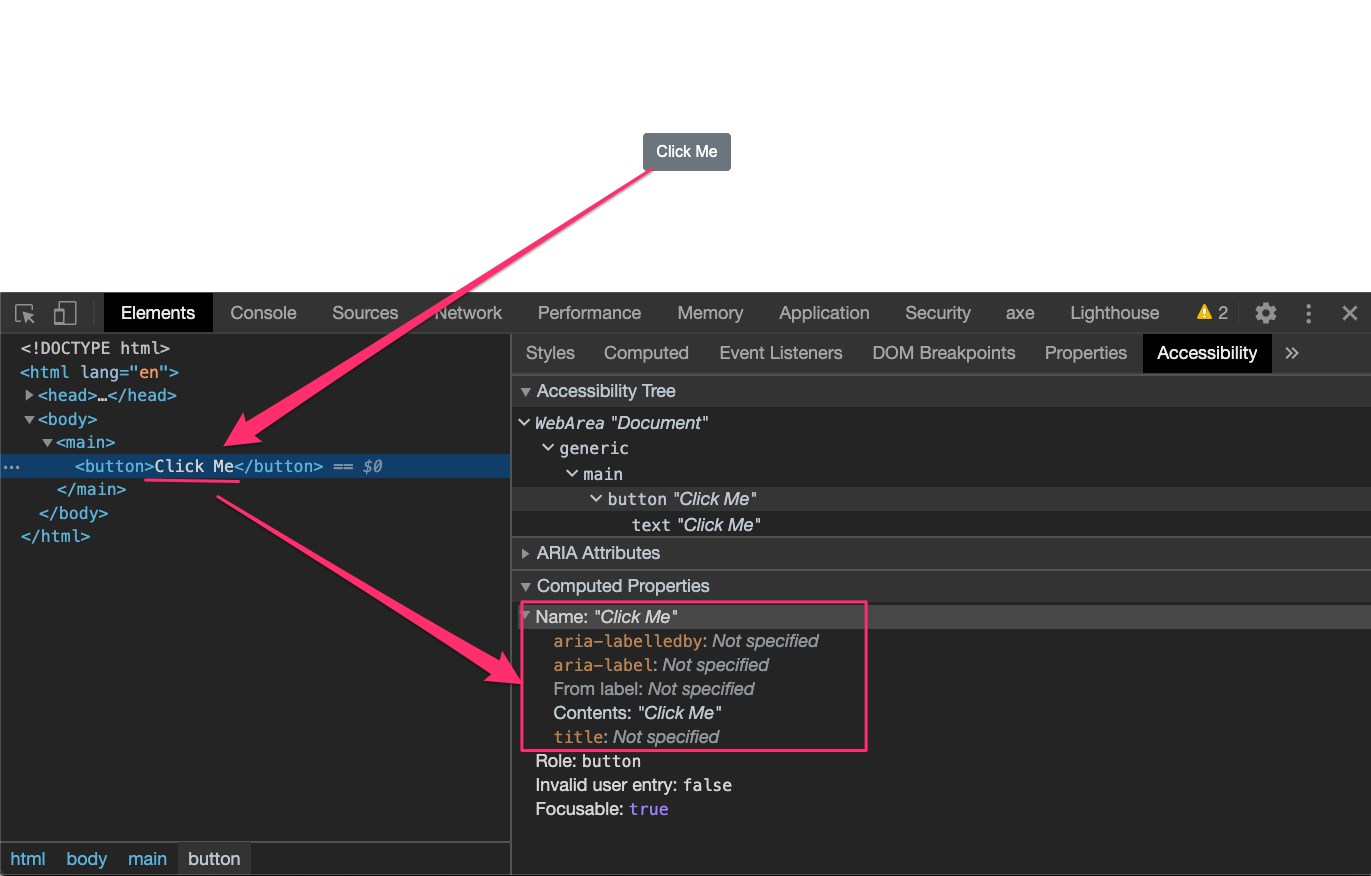Collapse the WebArea Document node
Viewport: 1371px width, 876px height.
pos(524,423)
